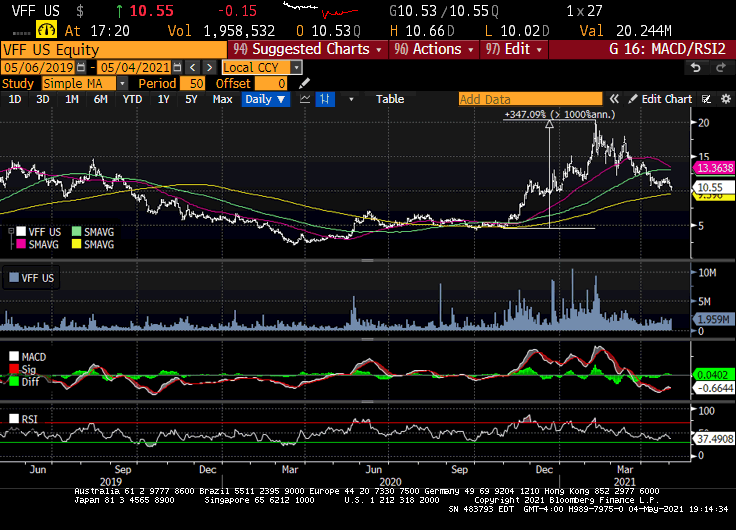
Task: Click the intraday sparkline mini chart
Action: 321,9
